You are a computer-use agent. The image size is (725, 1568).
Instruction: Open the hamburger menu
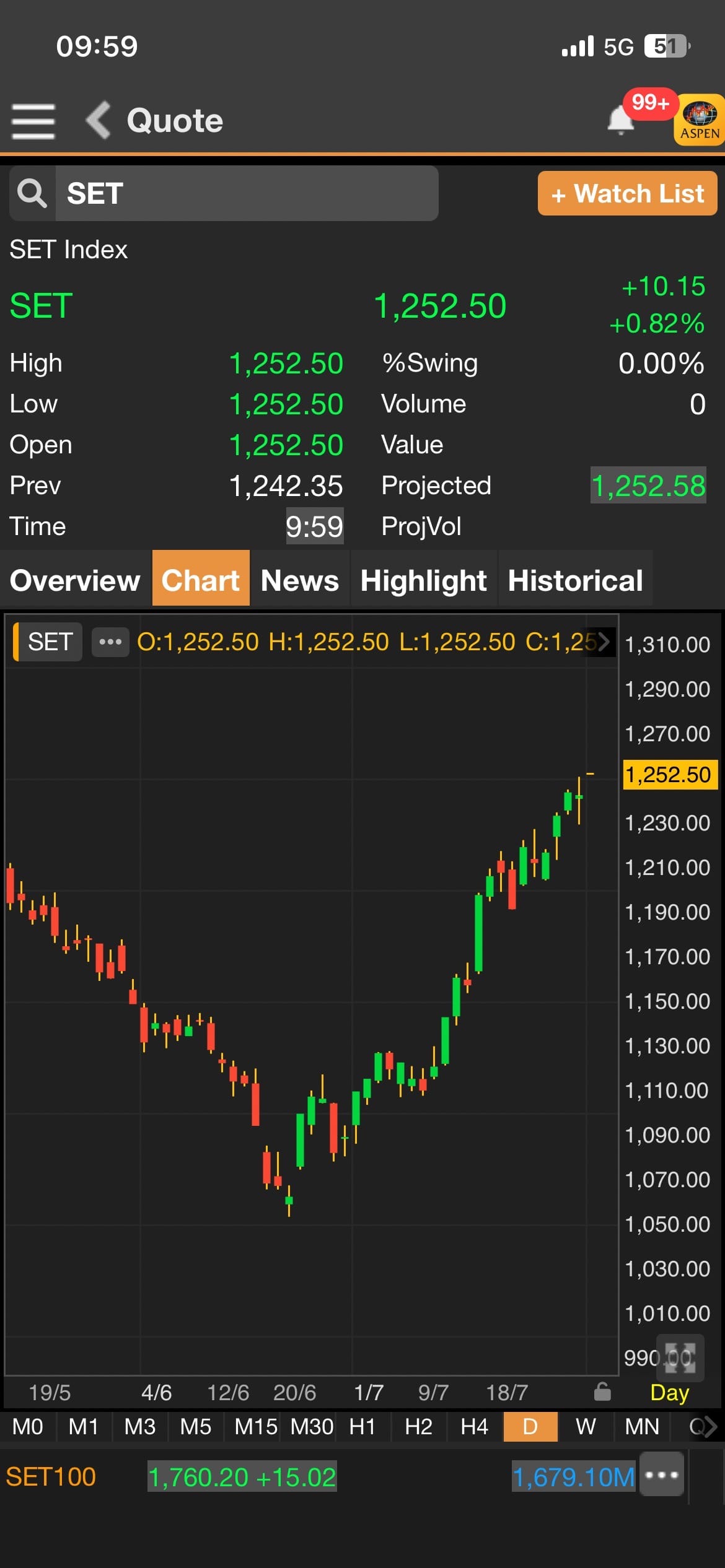[x=33, y=121]
